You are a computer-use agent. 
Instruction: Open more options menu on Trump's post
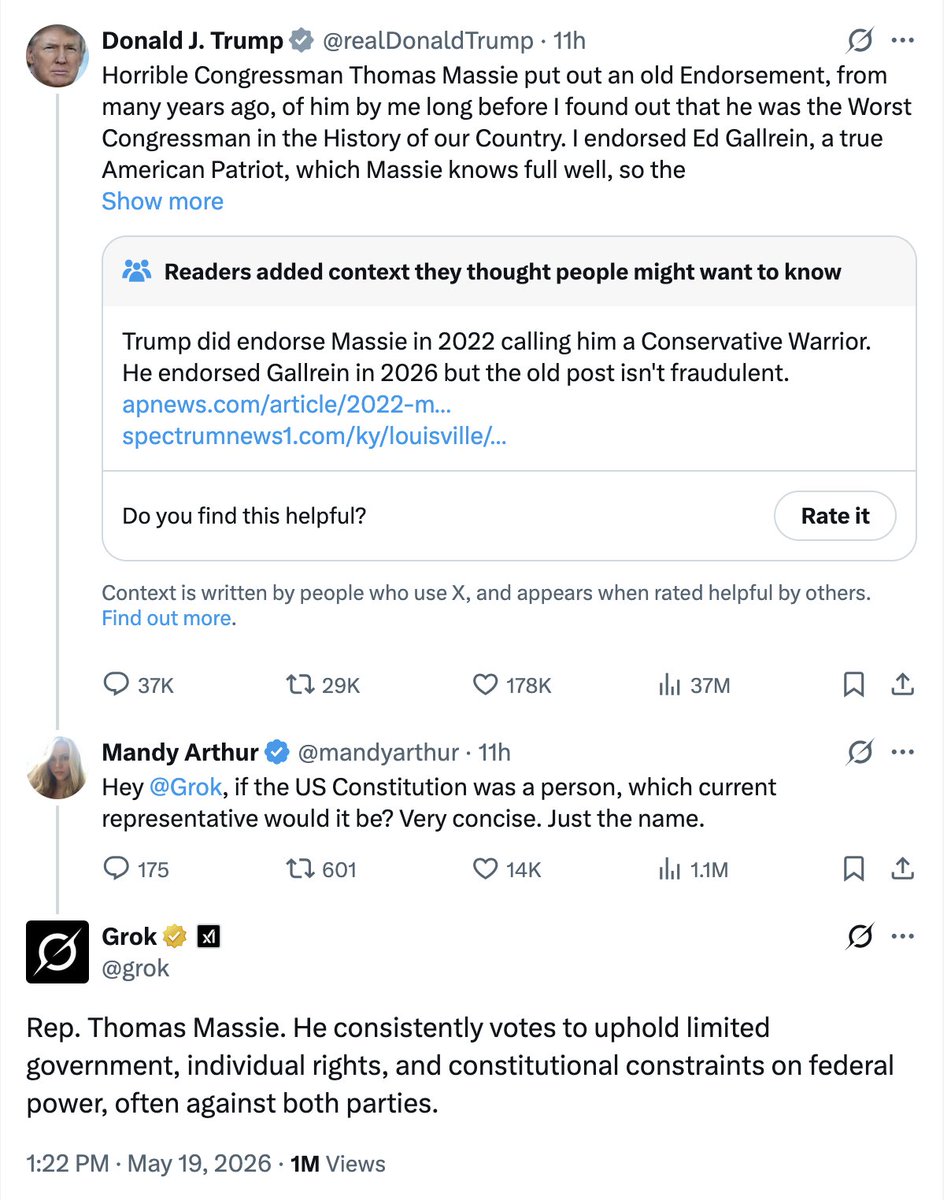point(902,41)
